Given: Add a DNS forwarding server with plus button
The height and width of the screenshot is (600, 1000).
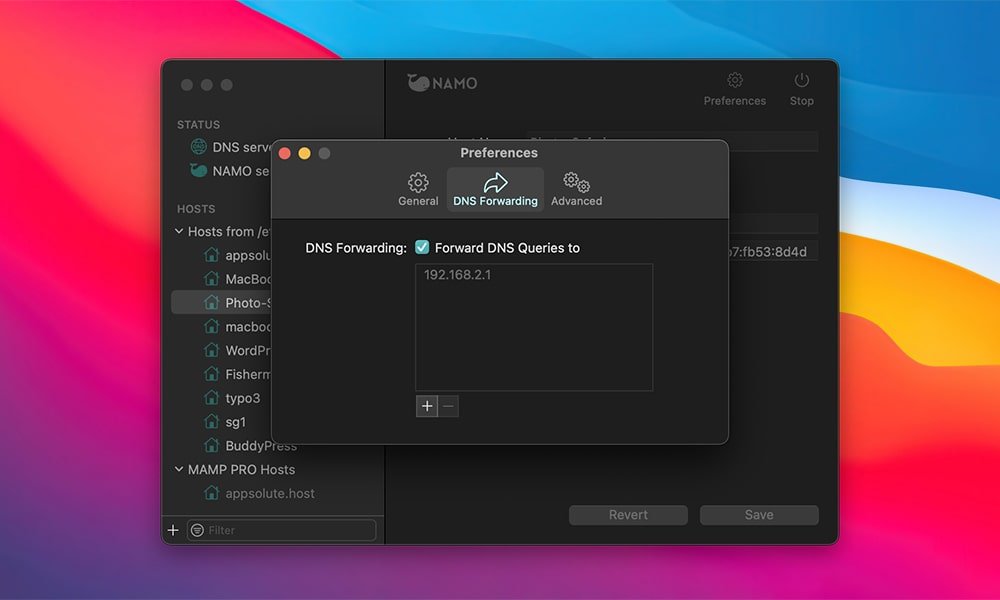Looking at the screenshot, I should pyautogui.click(x=427, y=406).
